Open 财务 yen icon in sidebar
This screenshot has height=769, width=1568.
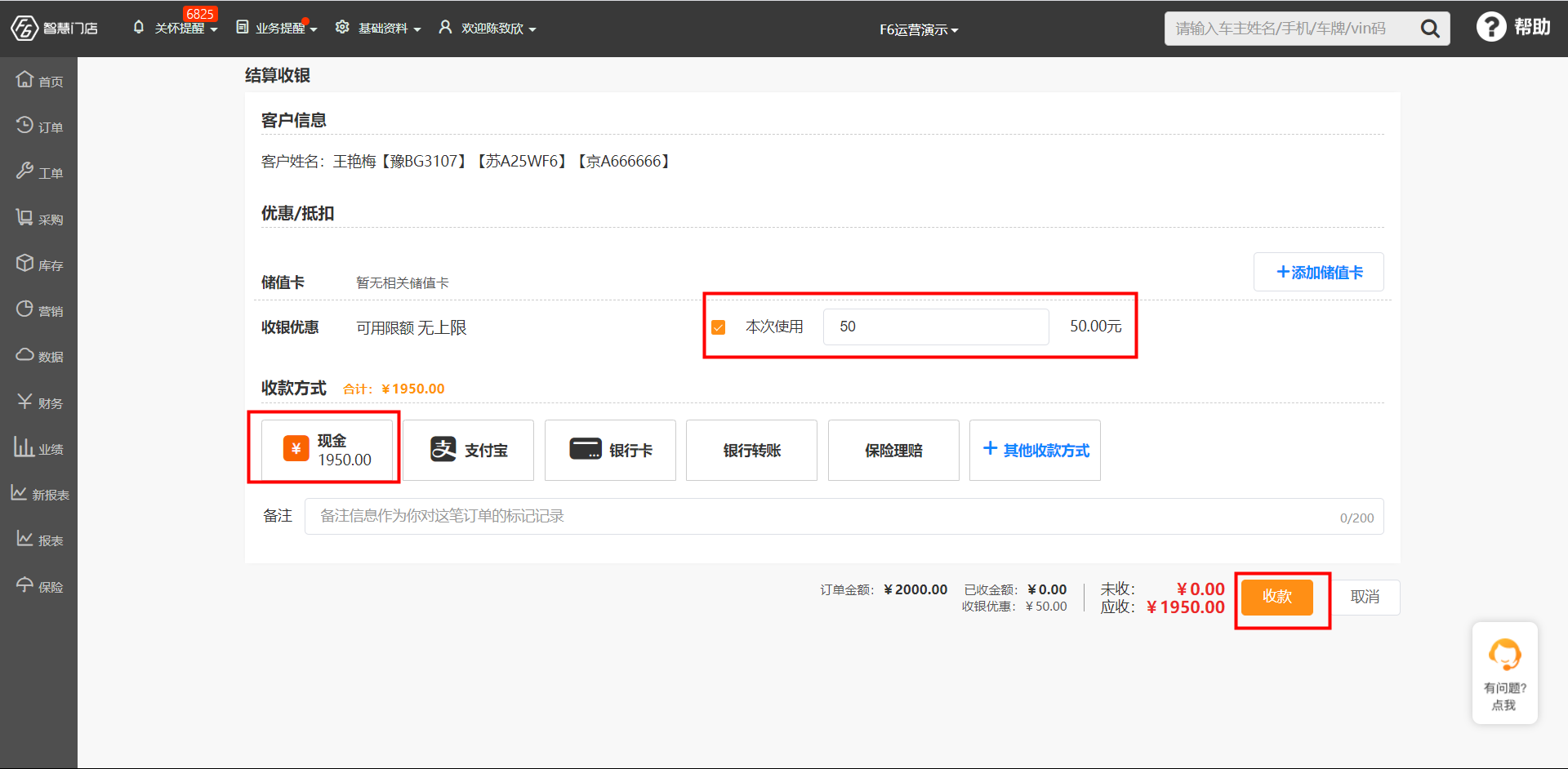pyautogui.click(x=24, y=401)
